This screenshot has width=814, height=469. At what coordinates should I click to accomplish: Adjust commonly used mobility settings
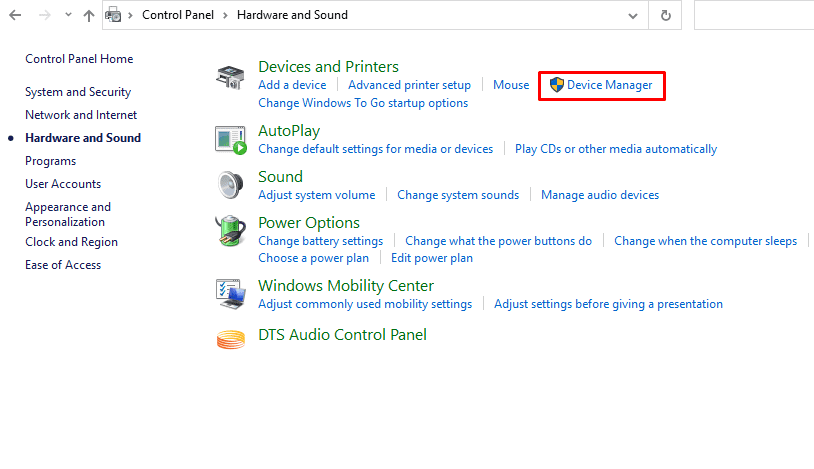[x=365, y=304]
